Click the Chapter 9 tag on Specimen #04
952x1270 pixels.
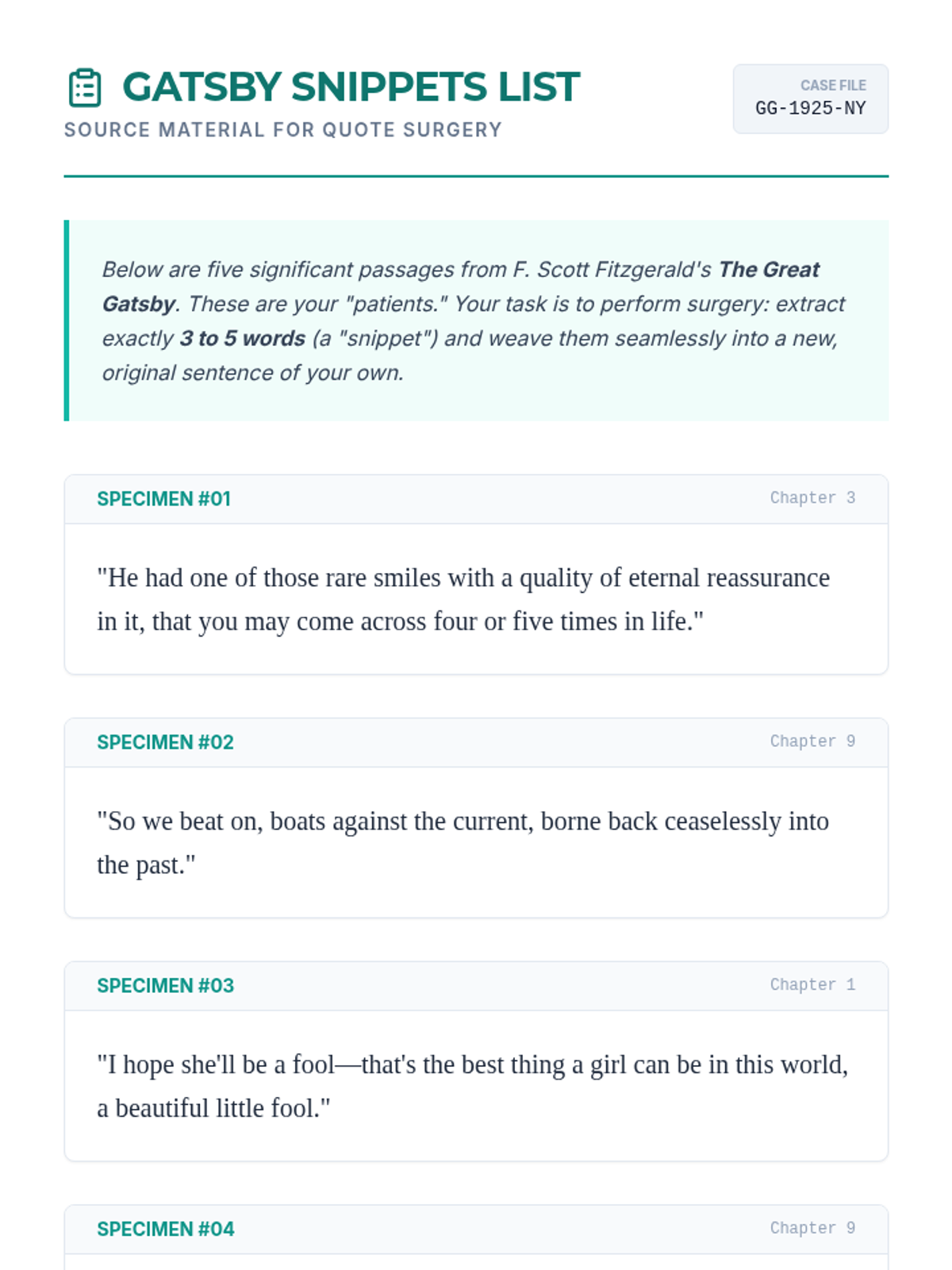tap(812, 1229)
